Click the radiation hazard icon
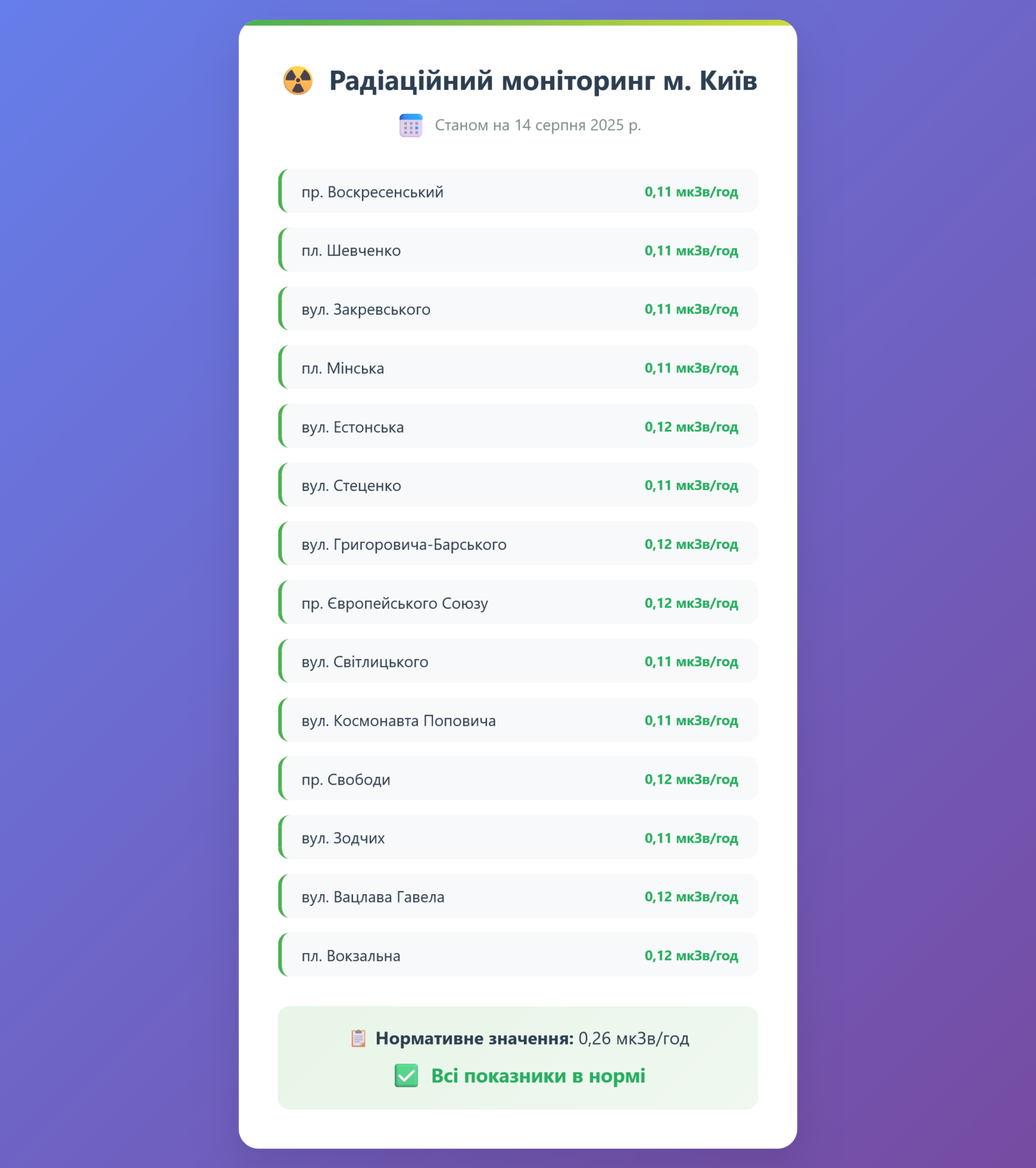This screenshot has width=1036, height=1168. click(298, 81)
